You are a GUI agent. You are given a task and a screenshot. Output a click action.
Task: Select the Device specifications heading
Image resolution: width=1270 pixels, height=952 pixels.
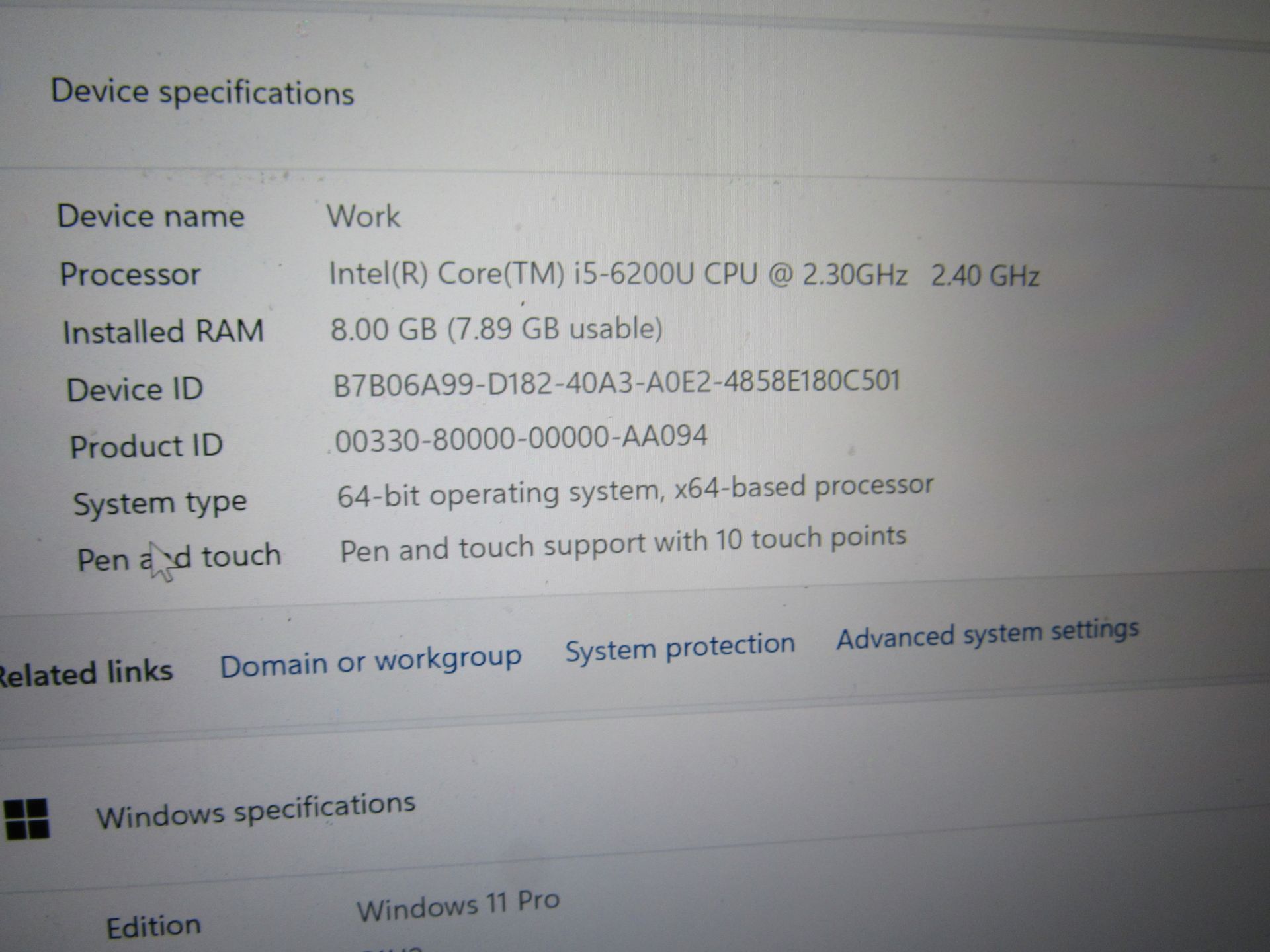[202, 92]
